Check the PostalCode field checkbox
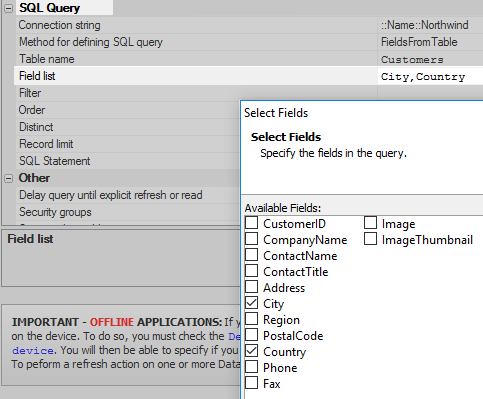Image resolution: width=483 pixels, height=399 pixels. pos(251,335)
